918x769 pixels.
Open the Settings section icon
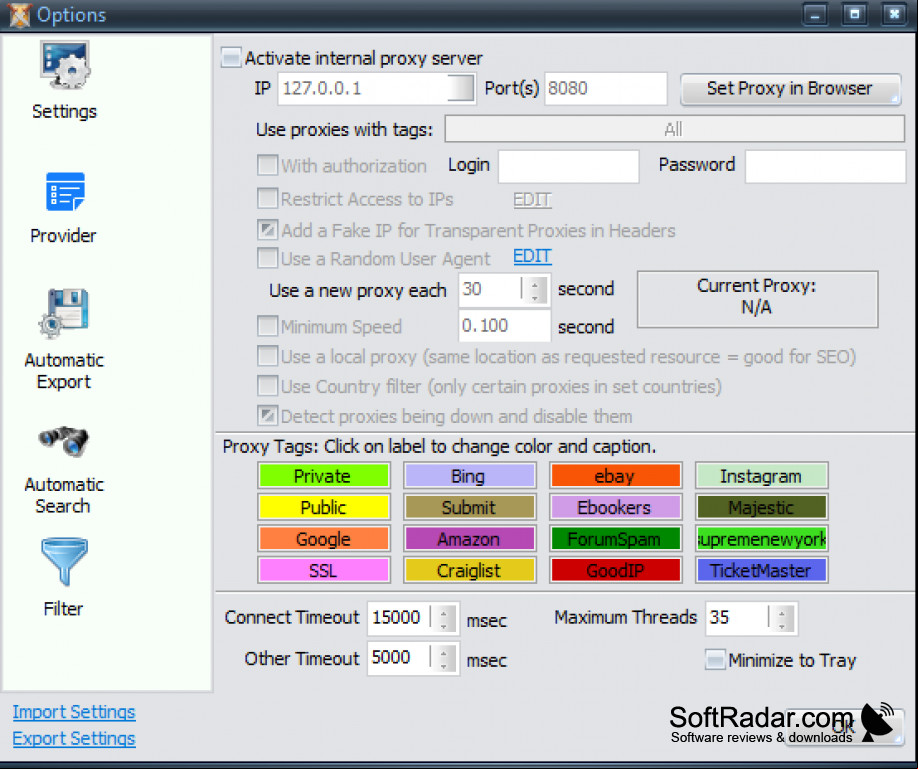coord(64,65)
